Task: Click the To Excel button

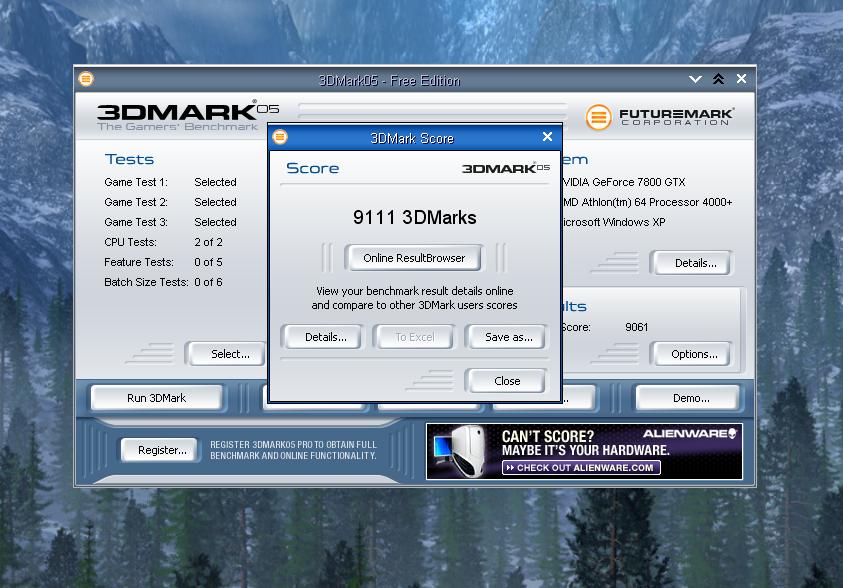Action: point(415,337)
